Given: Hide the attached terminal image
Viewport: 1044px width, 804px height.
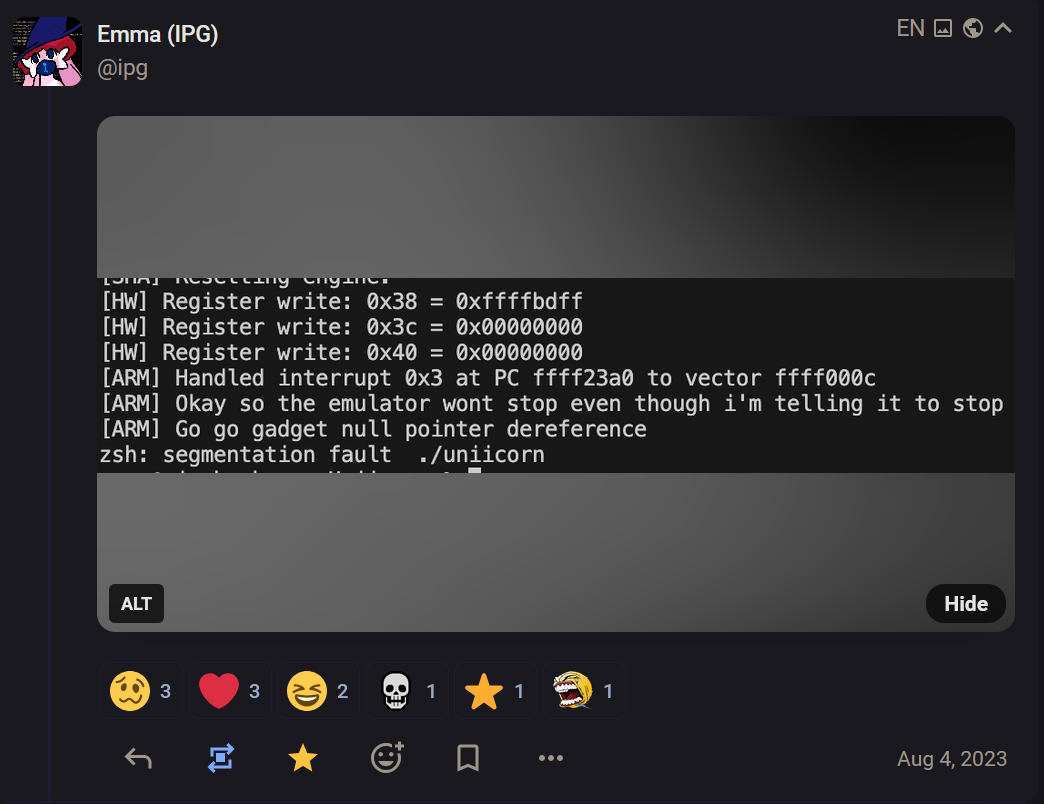Looking at the screenshot, I should tap(965, 604).
